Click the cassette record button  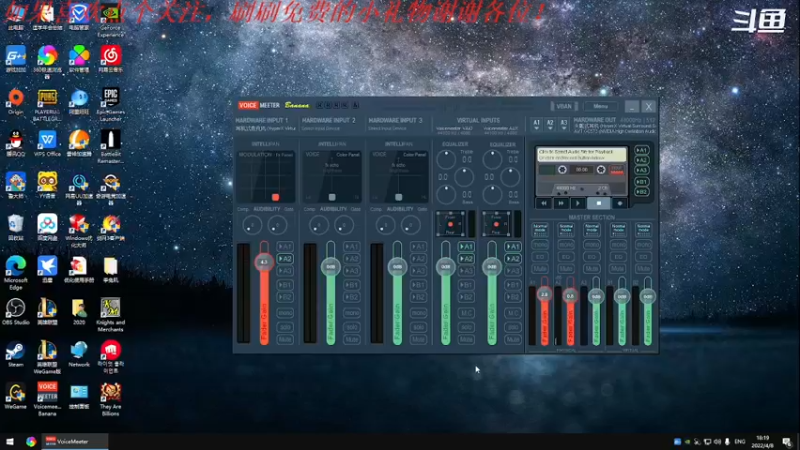coord(620,203)
